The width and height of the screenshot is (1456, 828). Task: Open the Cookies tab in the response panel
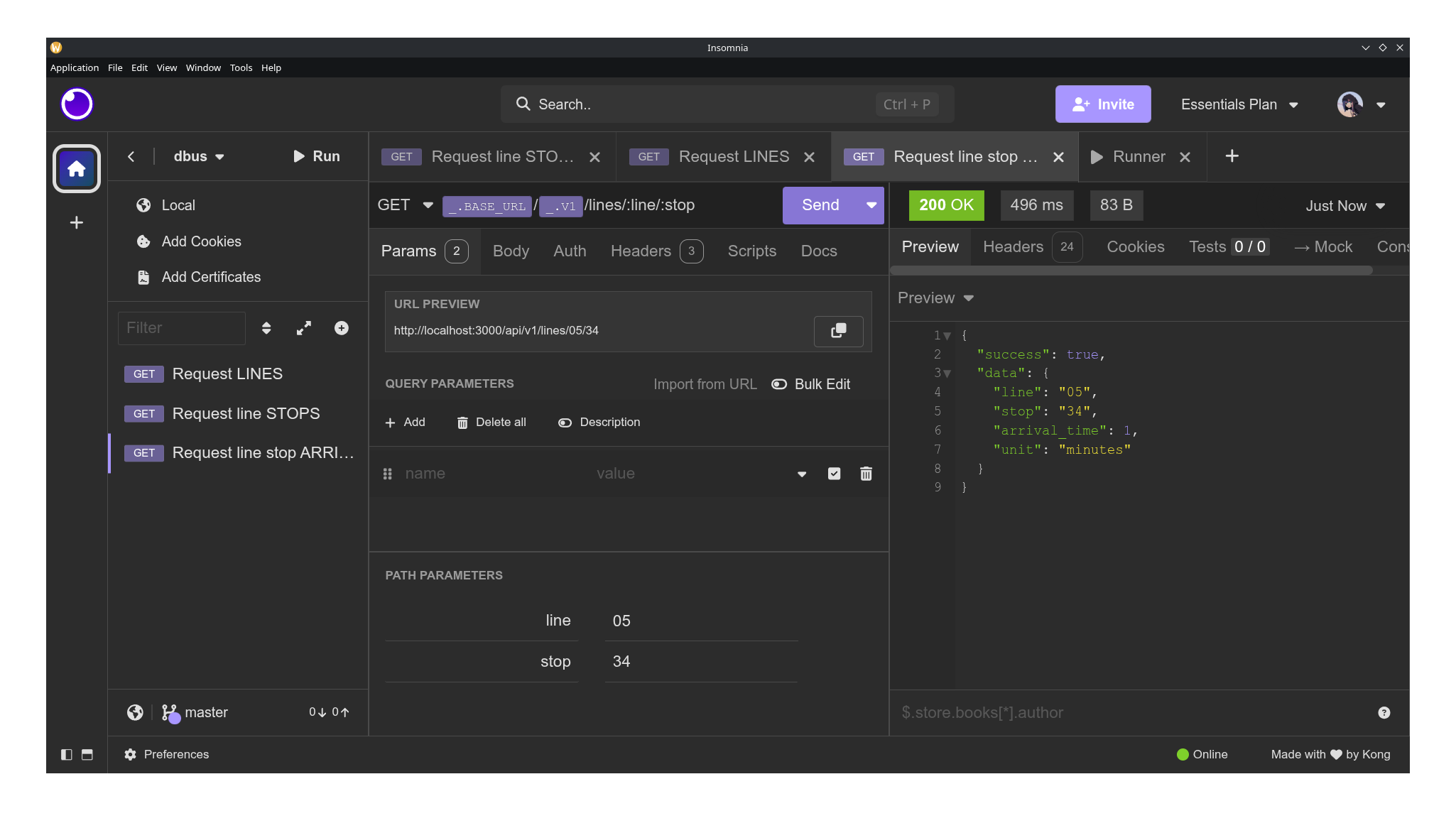[x=1134, y=246]
